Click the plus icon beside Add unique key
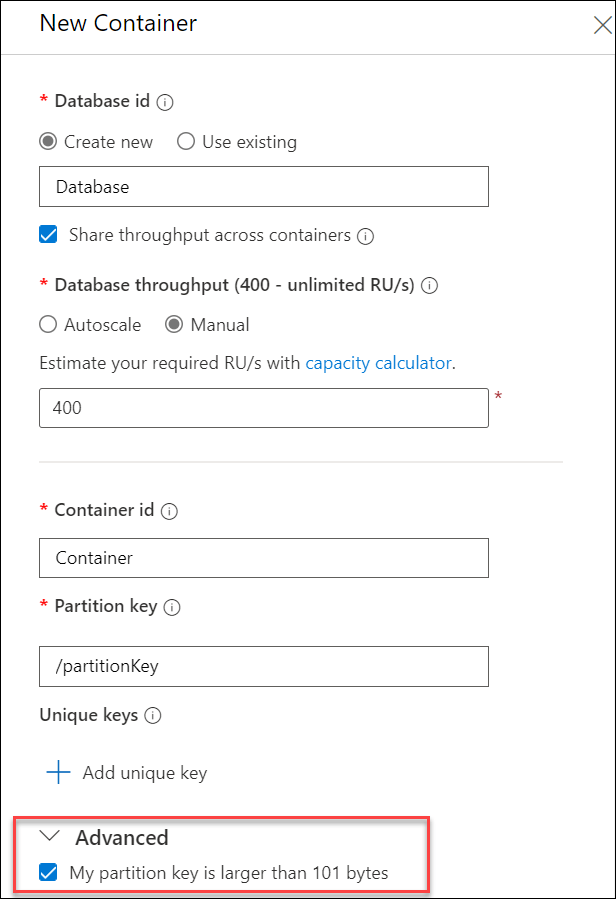This screenshot has height=899, width=616. pos(59,772)
